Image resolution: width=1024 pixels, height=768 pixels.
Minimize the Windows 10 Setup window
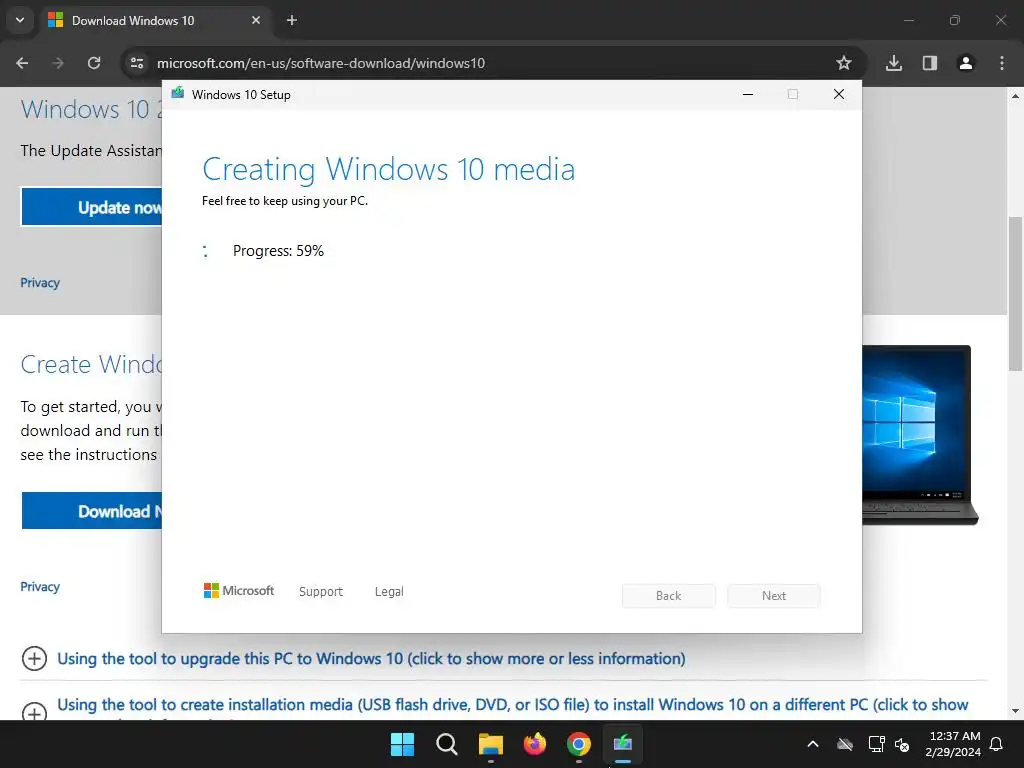coord(748,95)
